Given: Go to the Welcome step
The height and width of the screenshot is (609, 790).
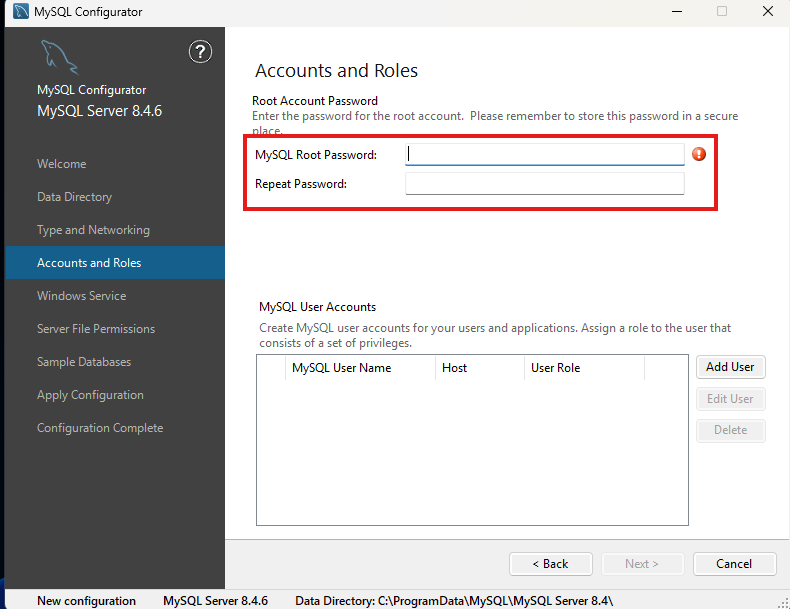Looking at the screenshot, I should click(61, 164).
